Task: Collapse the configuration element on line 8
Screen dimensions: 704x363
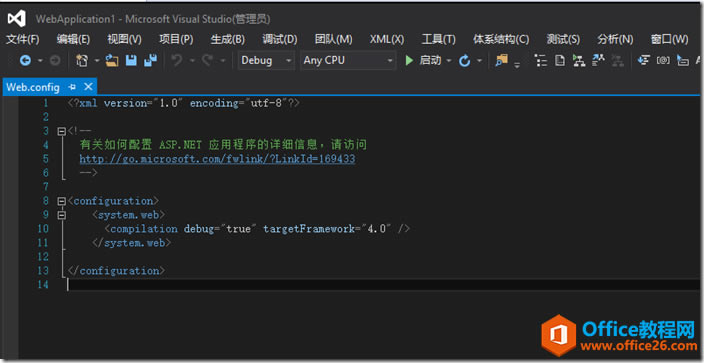Action: tap(62, 201)
